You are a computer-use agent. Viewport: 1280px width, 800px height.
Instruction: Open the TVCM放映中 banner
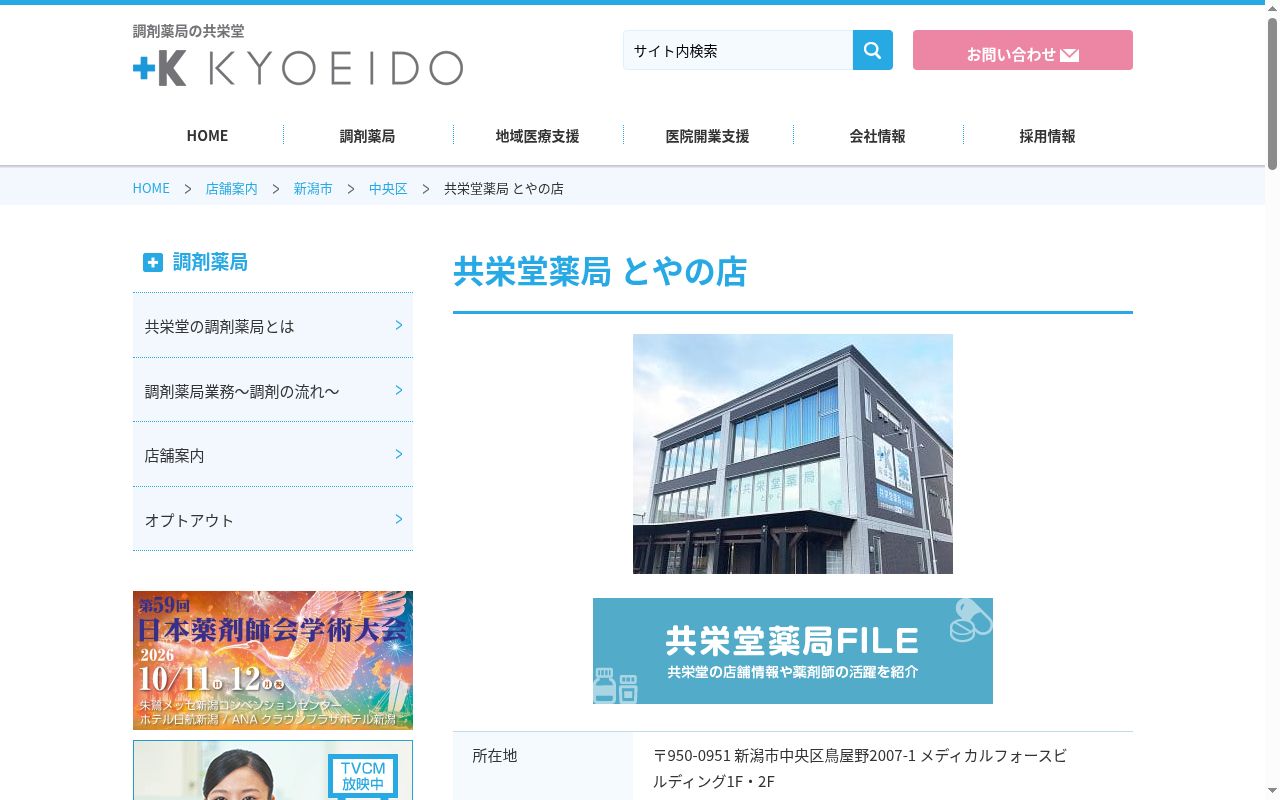point(273,770)
